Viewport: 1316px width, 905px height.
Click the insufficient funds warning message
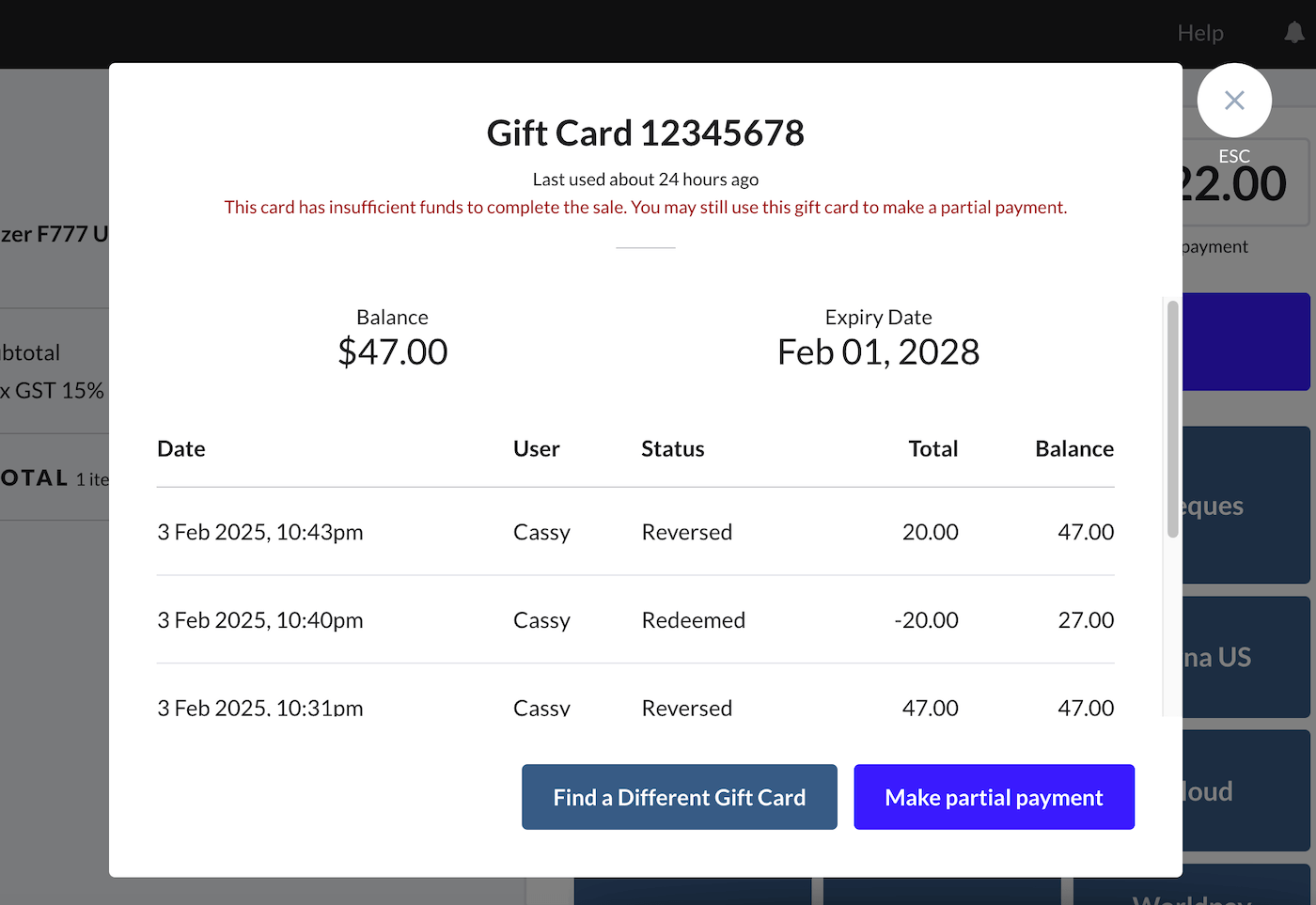(x=646, y=208)
